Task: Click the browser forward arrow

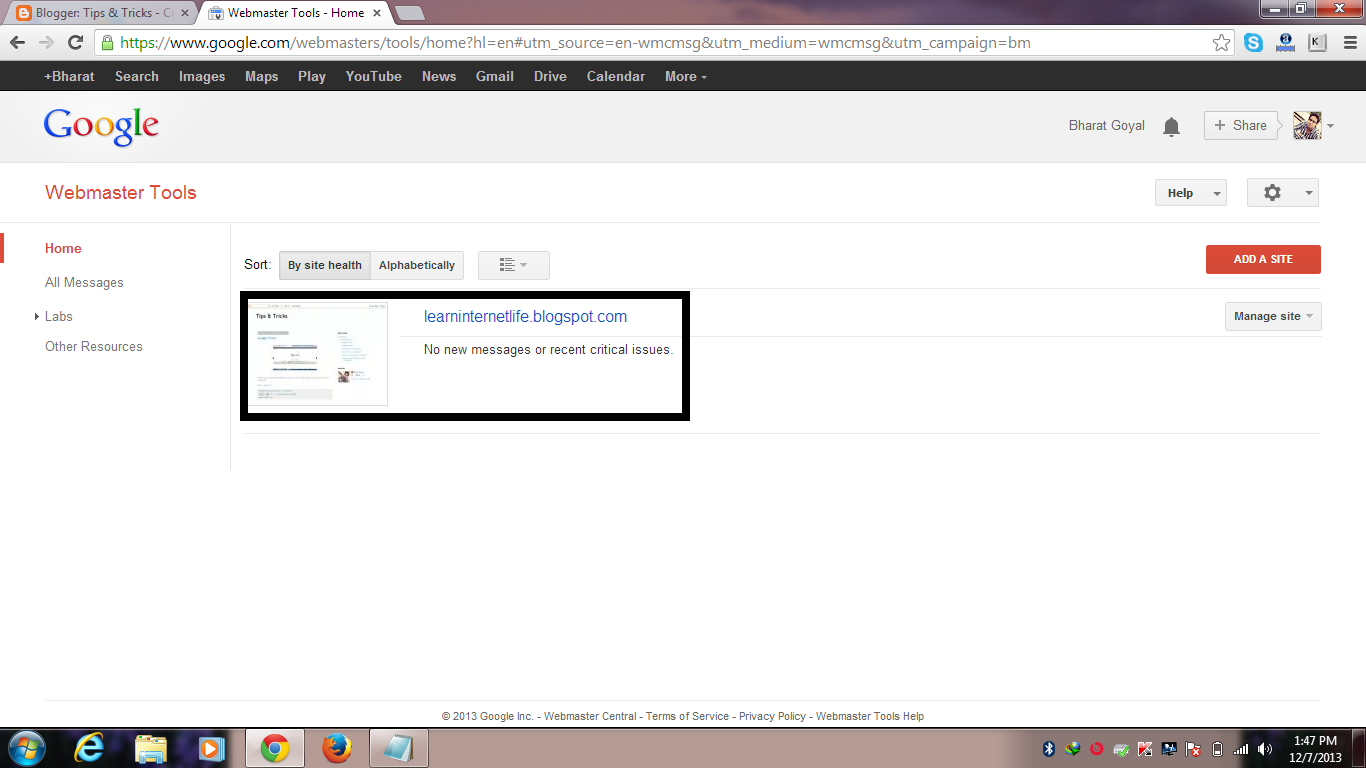Action: tap(46, 43)
